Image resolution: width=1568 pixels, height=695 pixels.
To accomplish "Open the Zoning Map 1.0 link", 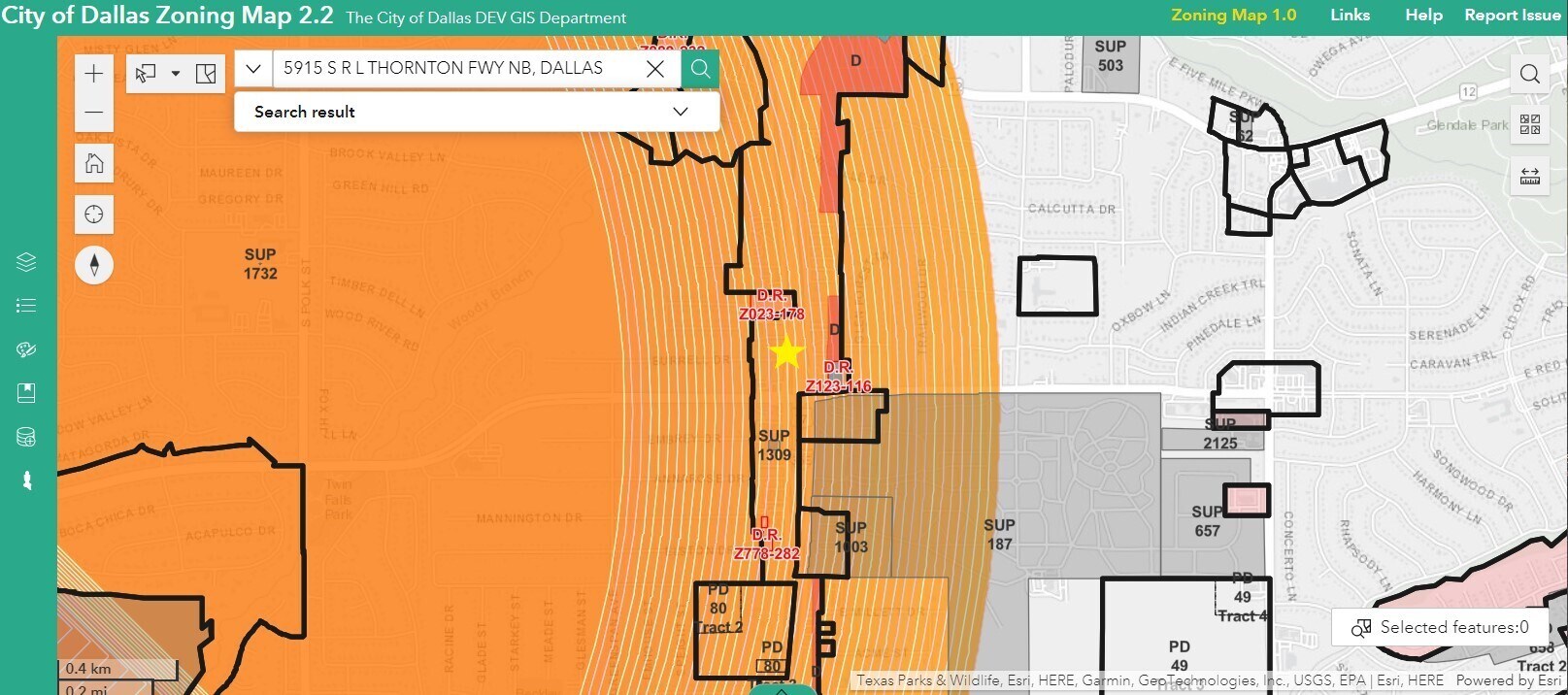I will point(1233,16).
